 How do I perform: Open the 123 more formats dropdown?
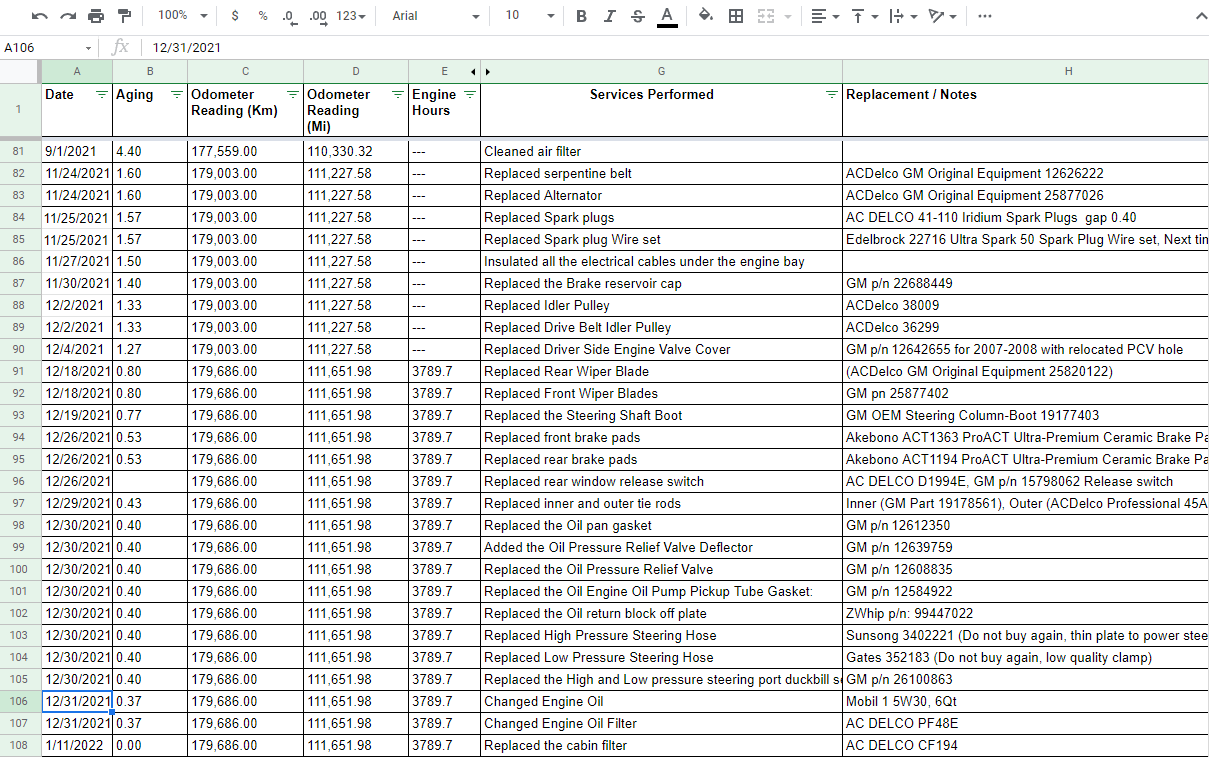click(351, 16)
